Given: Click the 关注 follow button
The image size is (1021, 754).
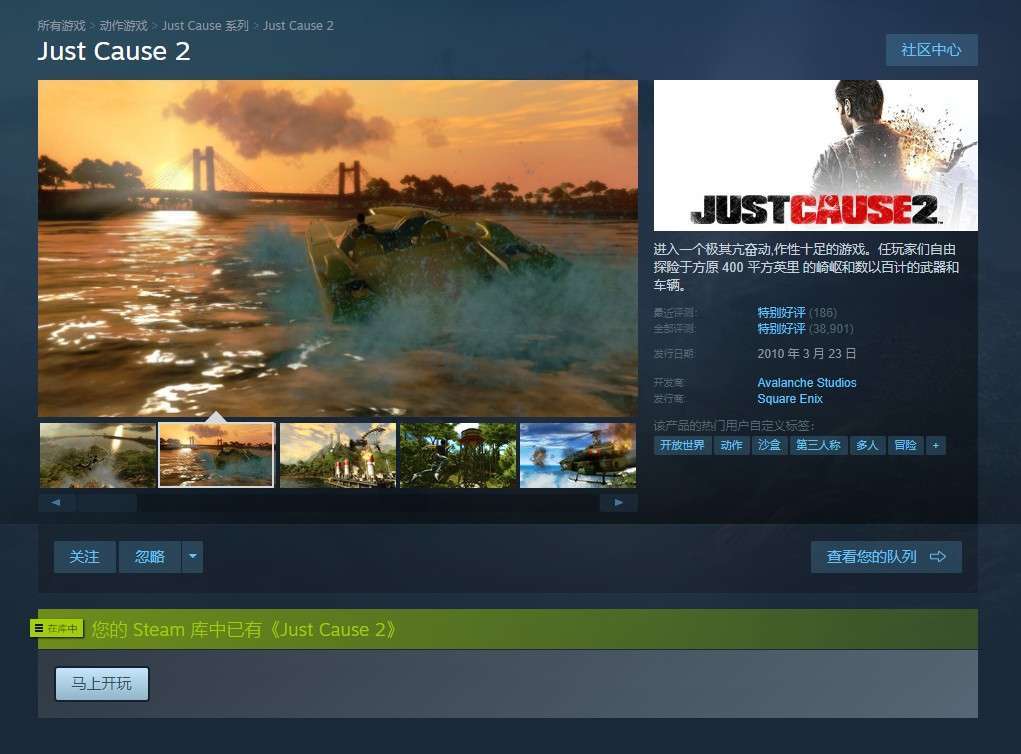Looking at the screenshot, I should point(85,557).
